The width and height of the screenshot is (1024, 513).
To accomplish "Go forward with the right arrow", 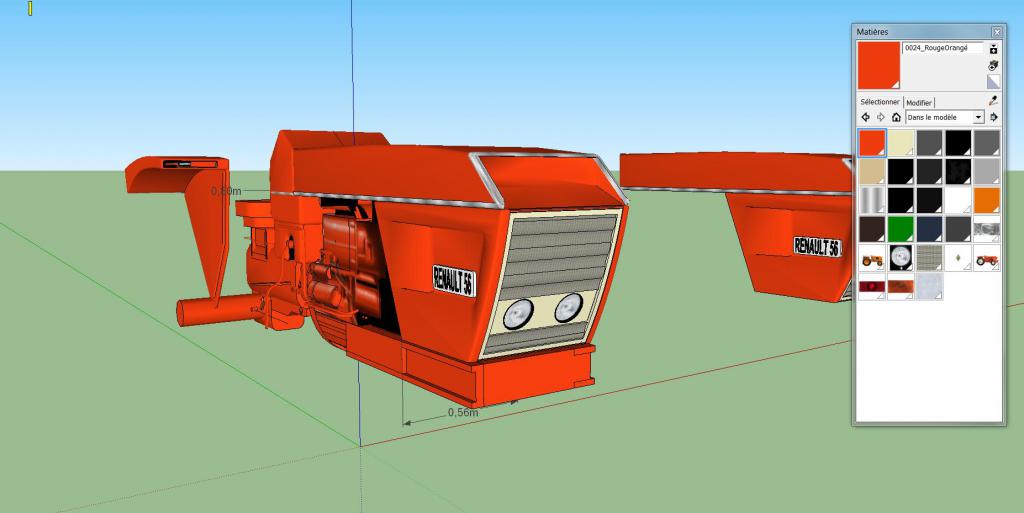I will tap(880, 117).
